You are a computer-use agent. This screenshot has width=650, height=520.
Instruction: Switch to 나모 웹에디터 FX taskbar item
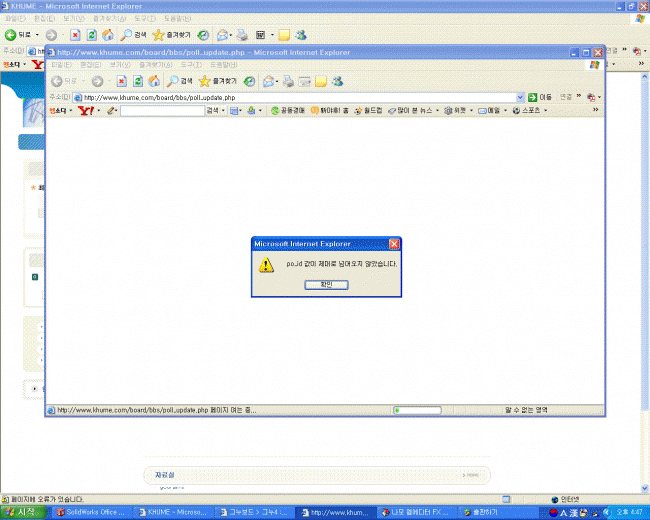[x=416, y=513]
